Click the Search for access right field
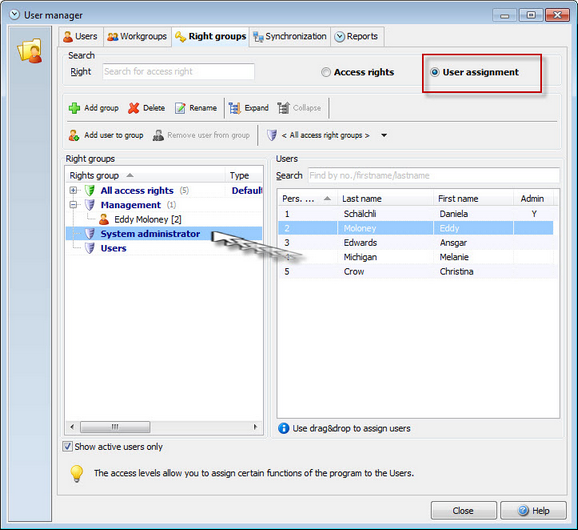Viewport: 578px width, 530px height. (x=178, y=72)
